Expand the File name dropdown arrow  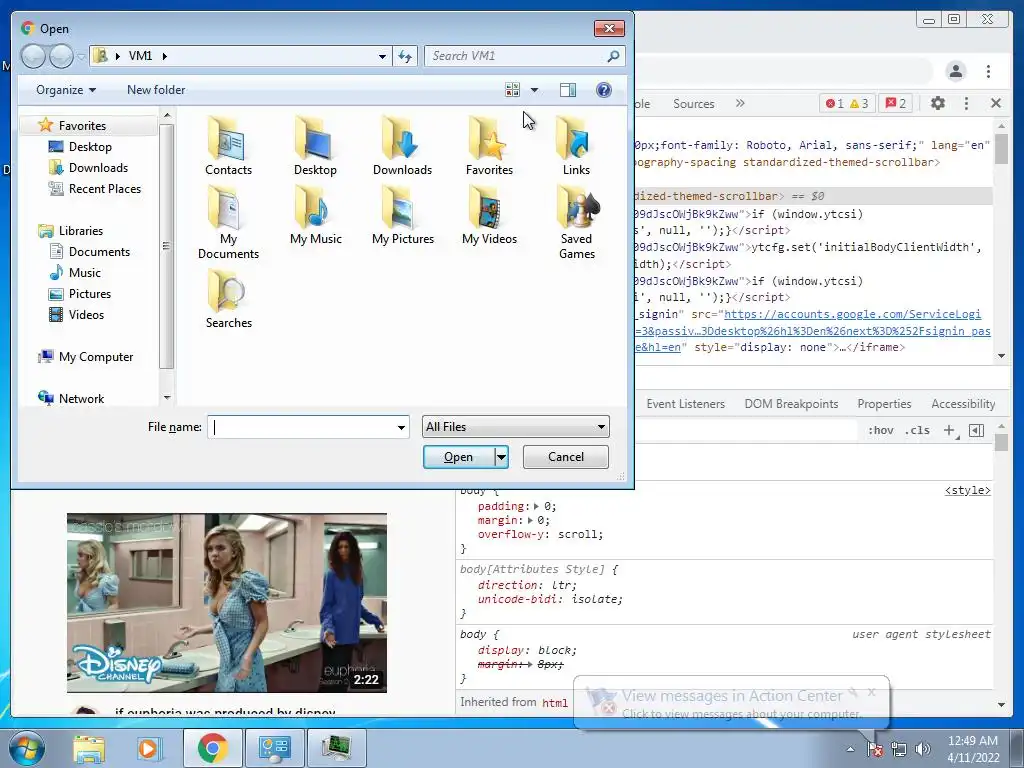point(401,427)
